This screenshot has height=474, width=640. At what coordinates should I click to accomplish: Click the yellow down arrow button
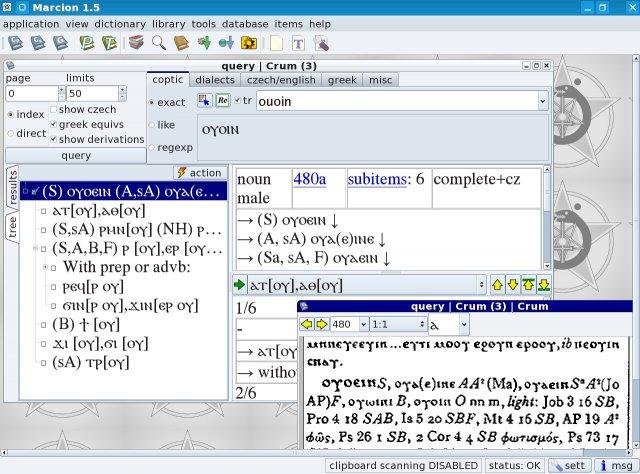pos(513,285)
